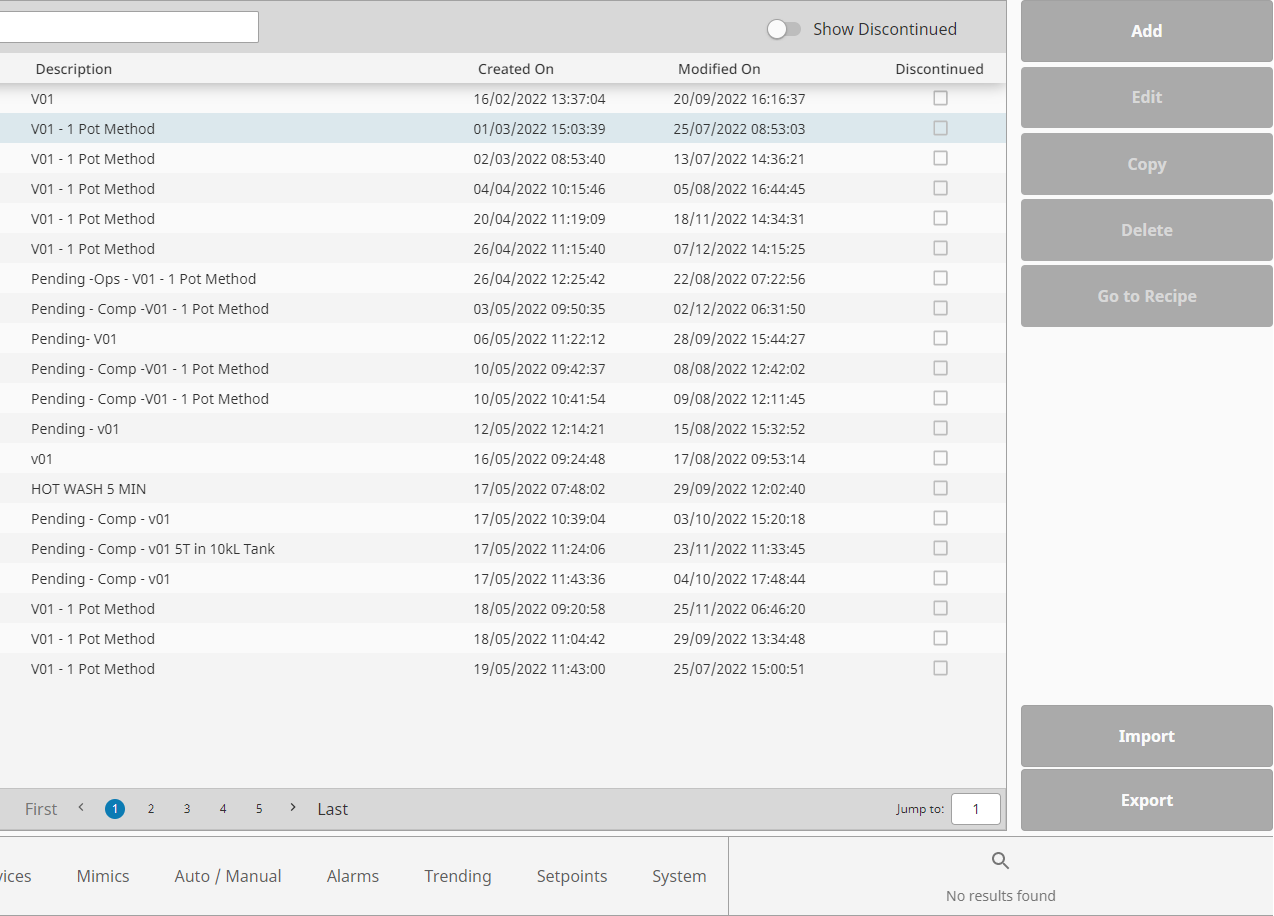The image size is (1274, 916).
Task: Click the Import button
Action: pyautogui.click(x=1146, y=736)
